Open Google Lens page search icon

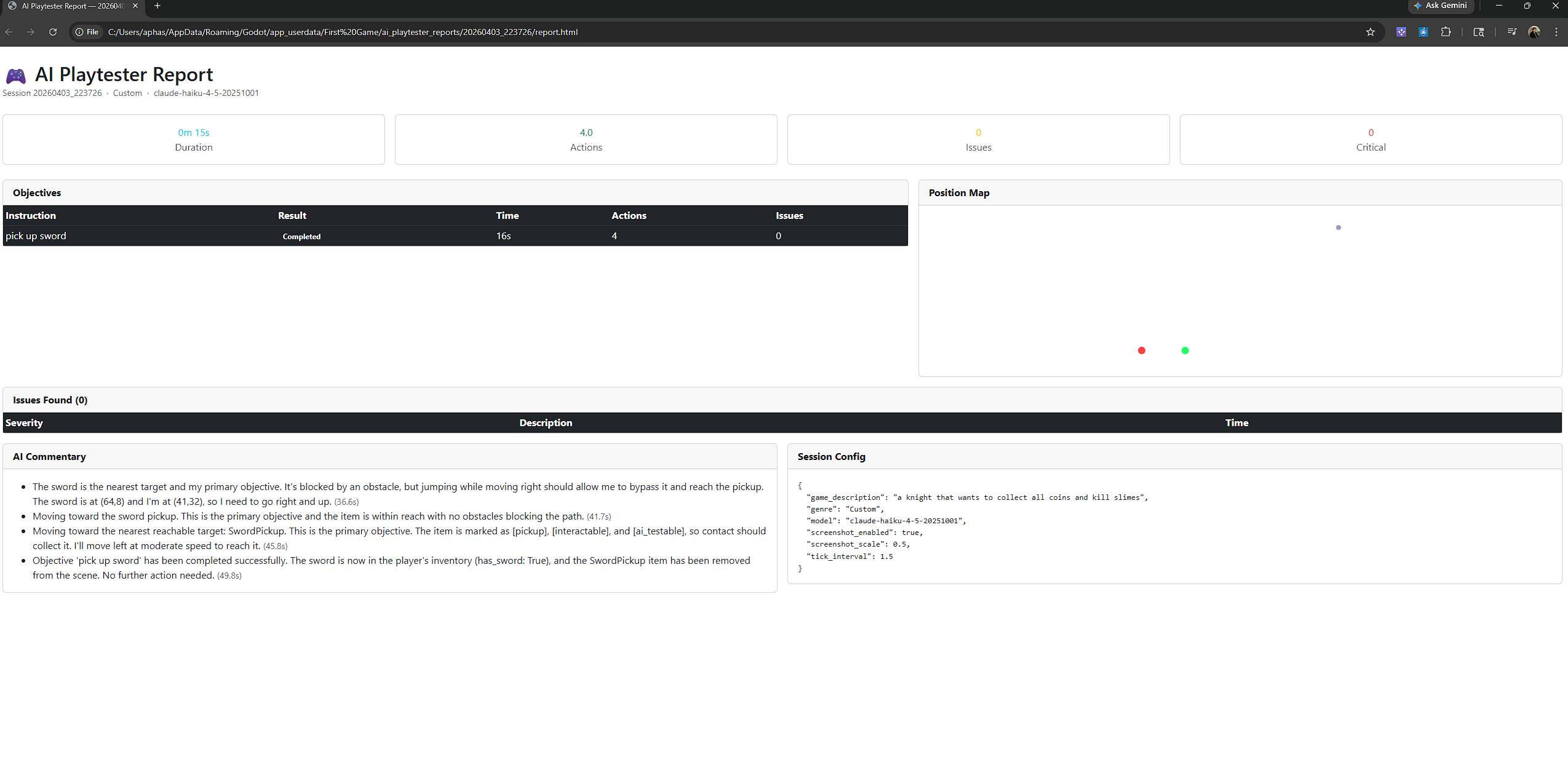coord(1479,32)
